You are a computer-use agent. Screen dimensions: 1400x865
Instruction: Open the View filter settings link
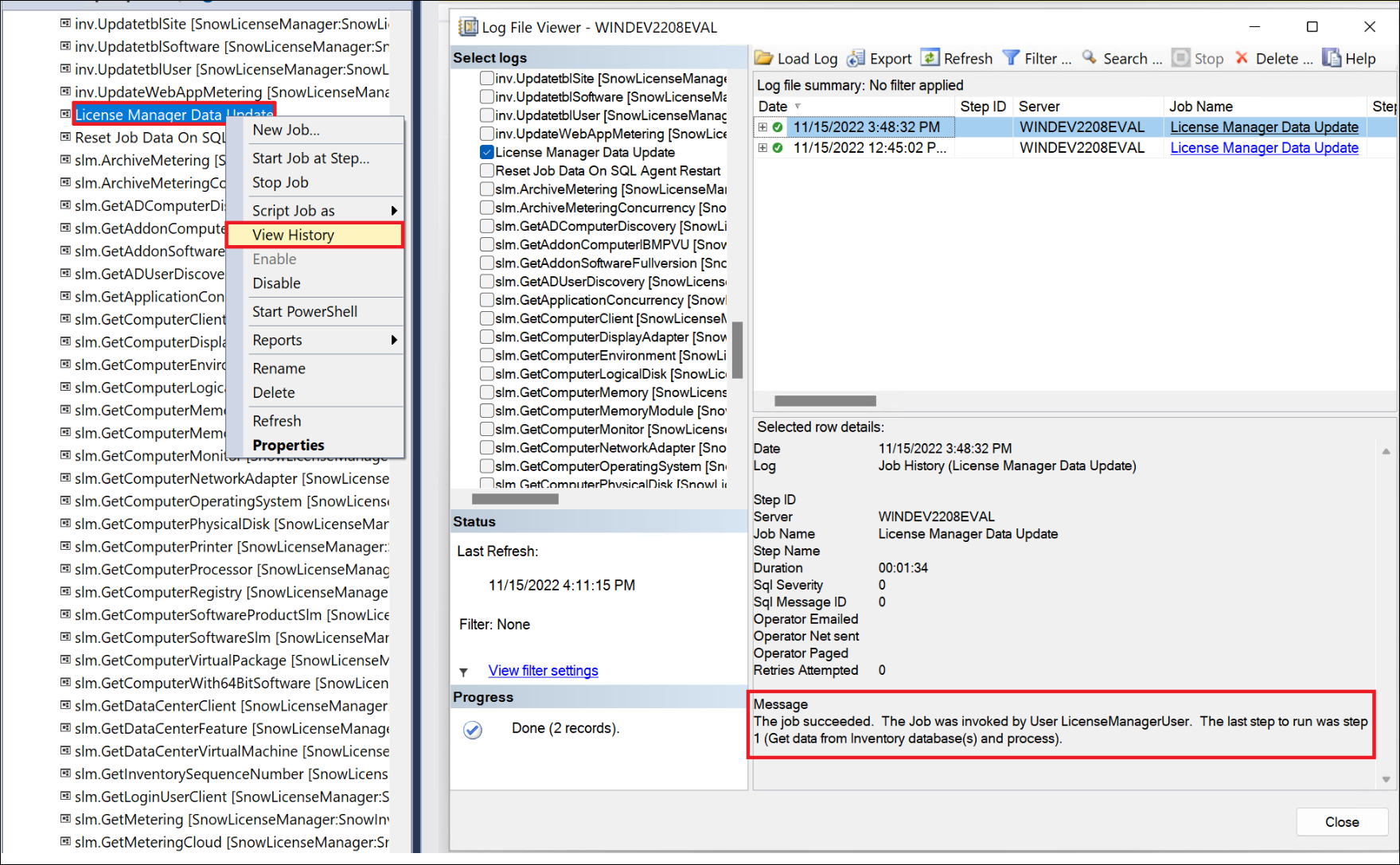coord(543,671)
